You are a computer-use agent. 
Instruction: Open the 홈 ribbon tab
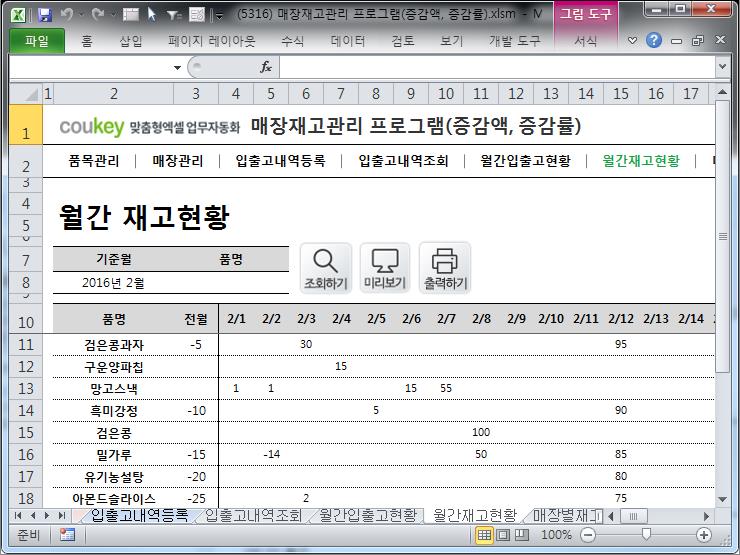click(x=87, y=41)
